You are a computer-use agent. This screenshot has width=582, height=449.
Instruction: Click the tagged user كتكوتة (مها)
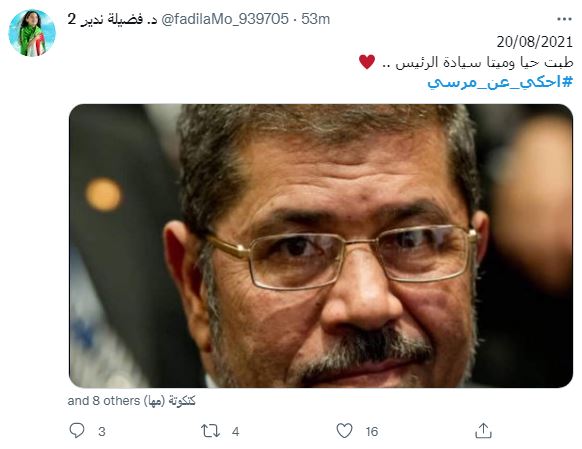[x=169, y=401]
